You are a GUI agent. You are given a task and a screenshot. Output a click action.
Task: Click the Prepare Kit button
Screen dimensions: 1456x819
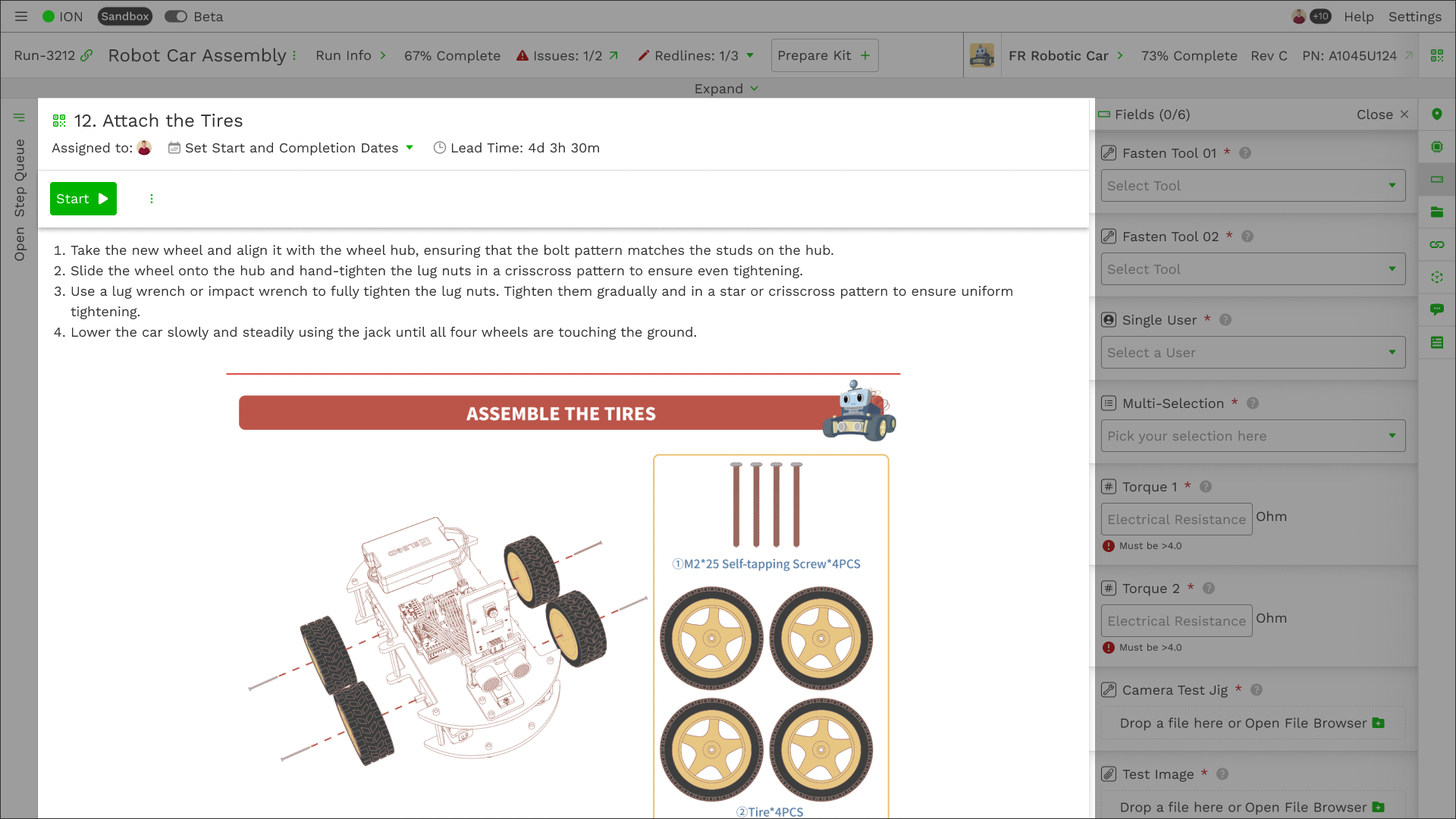pyautogui.click(x=824, y=55)
